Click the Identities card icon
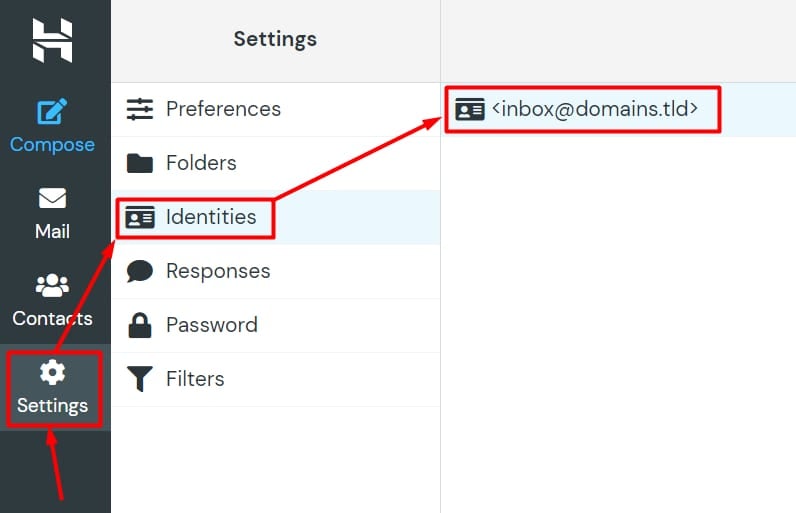The width and height of the screenshot is (796, 513). click(x=140, y=217)
